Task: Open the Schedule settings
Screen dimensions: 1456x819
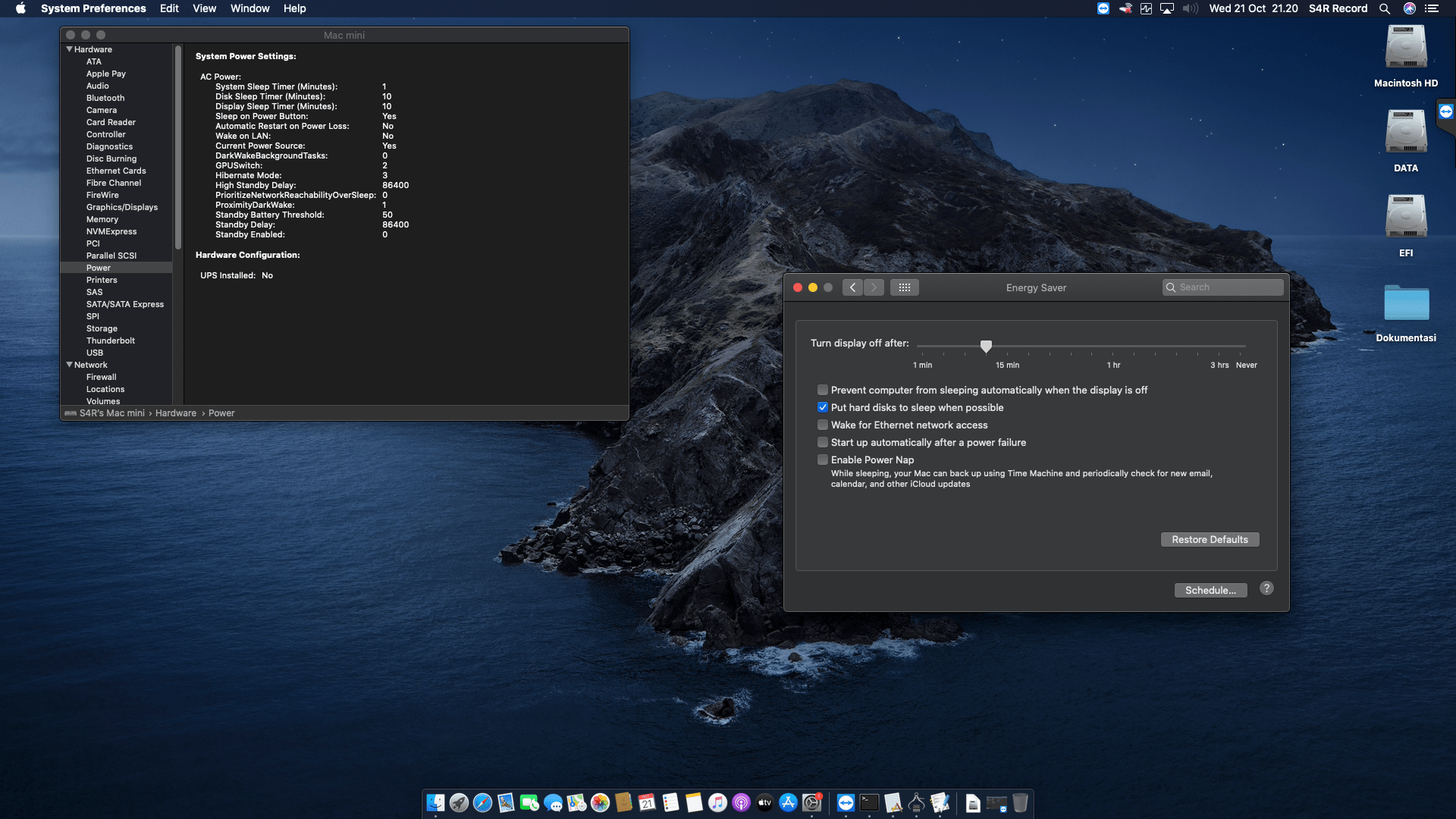Action: point(1210,590)
